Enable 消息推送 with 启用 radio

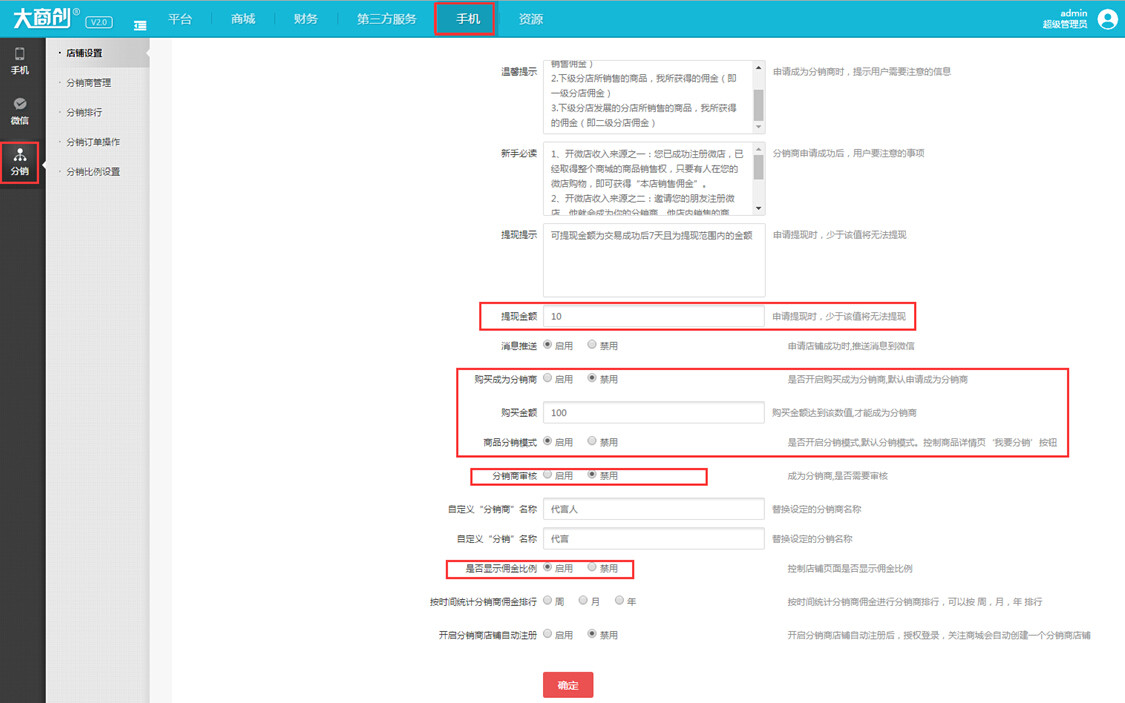click(547, 344)
